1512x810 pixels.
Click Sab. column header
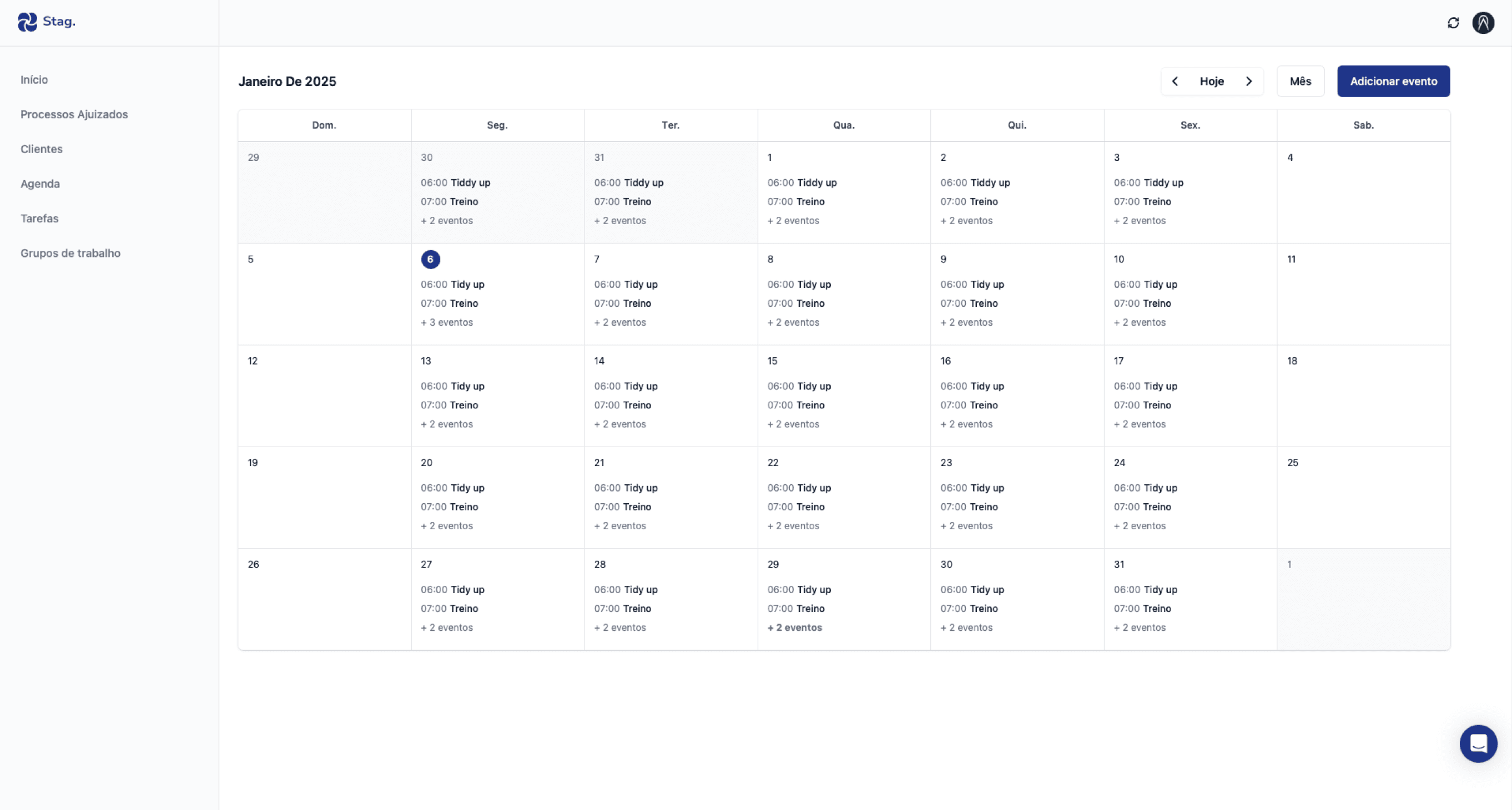click(1363, 125)
